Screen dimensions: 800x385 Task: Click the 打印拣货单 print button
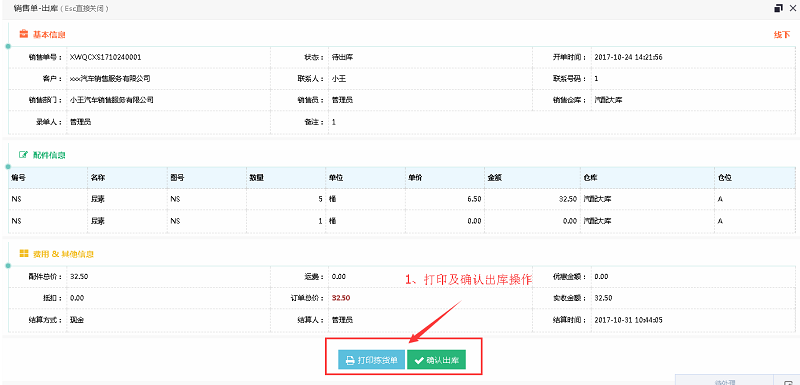371,360
